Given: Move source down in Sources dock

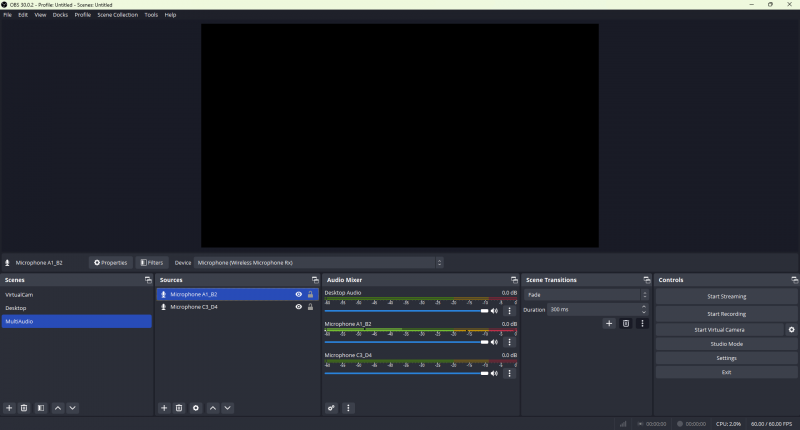Looking at the screenshot, I should coord(228,408).
